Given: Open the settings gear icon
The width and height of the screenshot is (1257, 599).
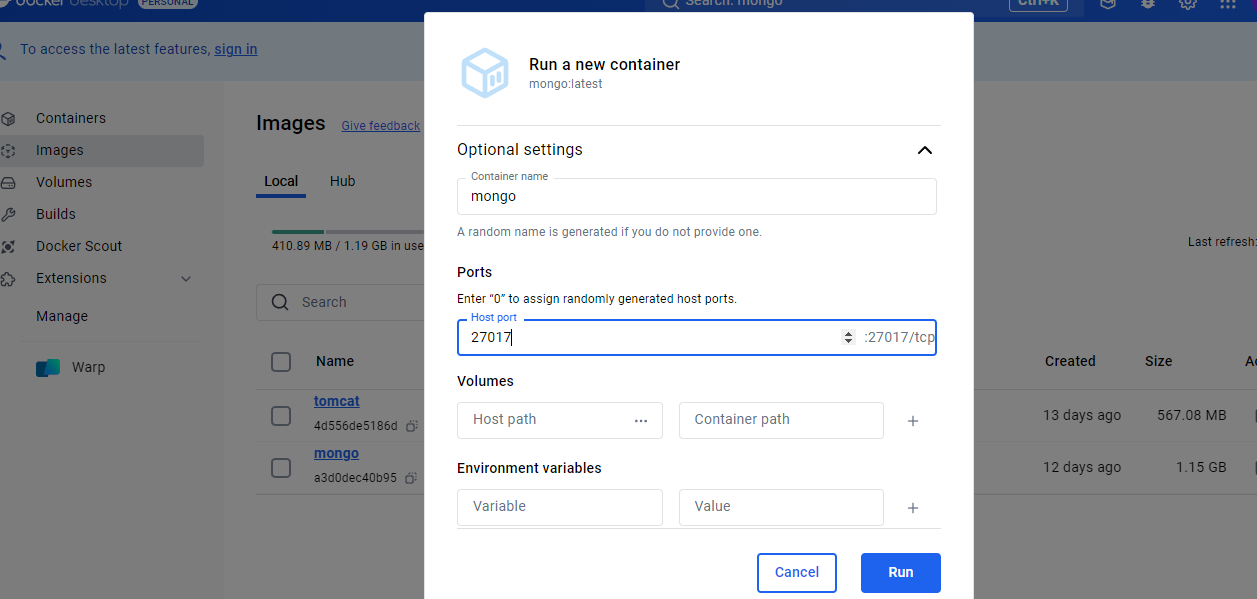Looking at the screenshot, I should pyautogui.click(x=1188, y=4).
